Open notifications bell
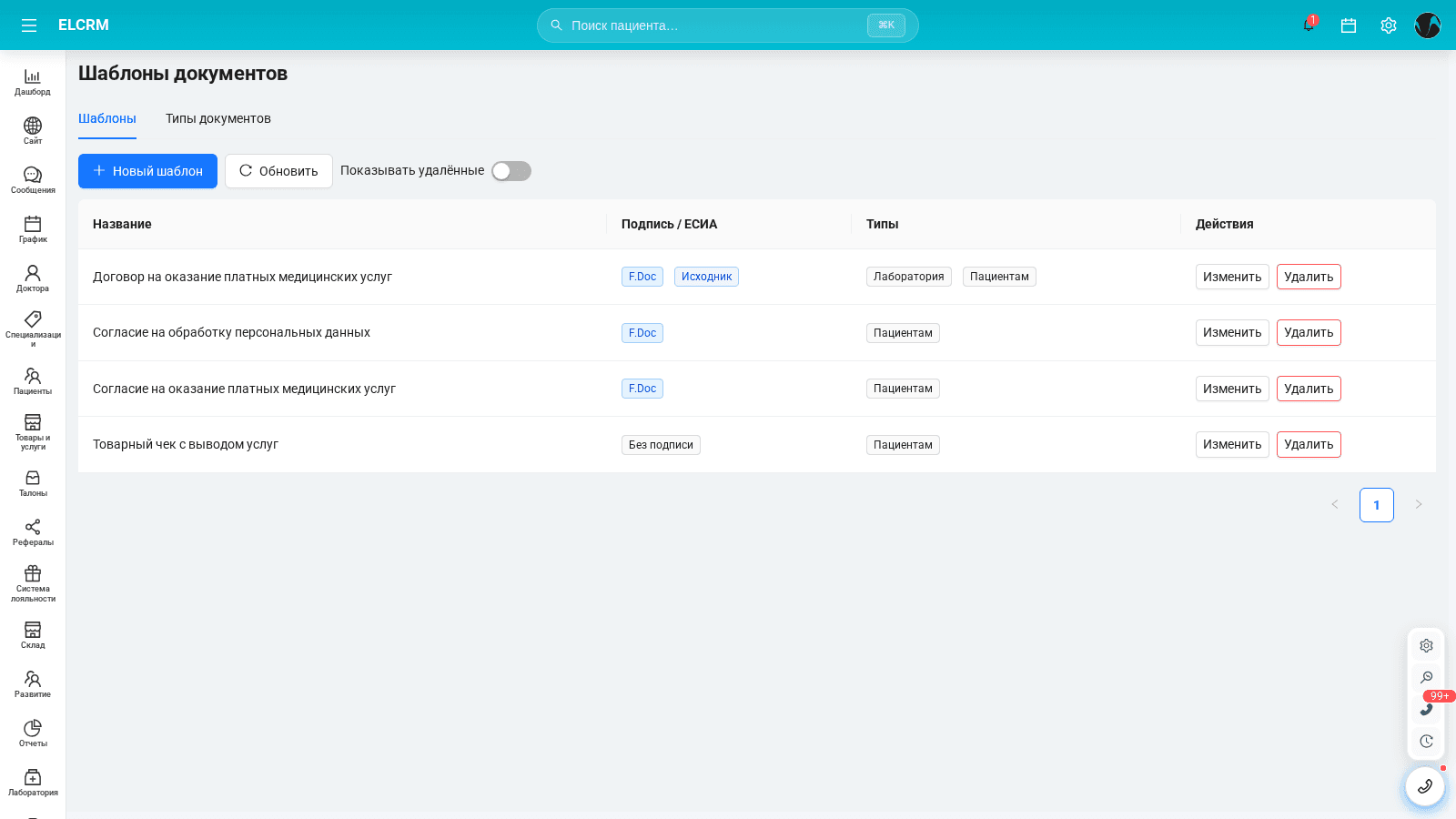Image resolution: width=1456 pixels, height=819 pixels. (1309, 25)
